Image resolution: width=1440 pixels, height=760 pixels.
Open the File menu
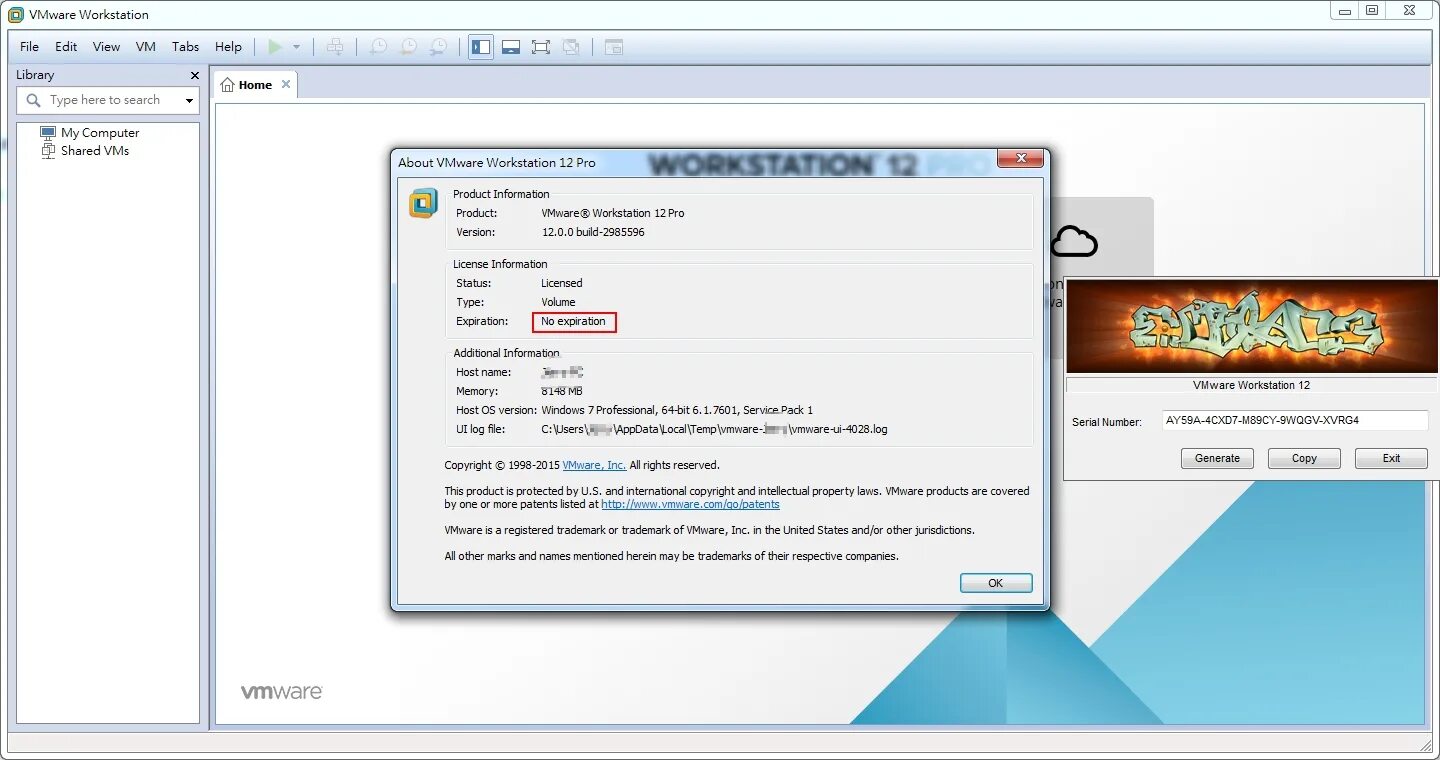coord(30,47)
